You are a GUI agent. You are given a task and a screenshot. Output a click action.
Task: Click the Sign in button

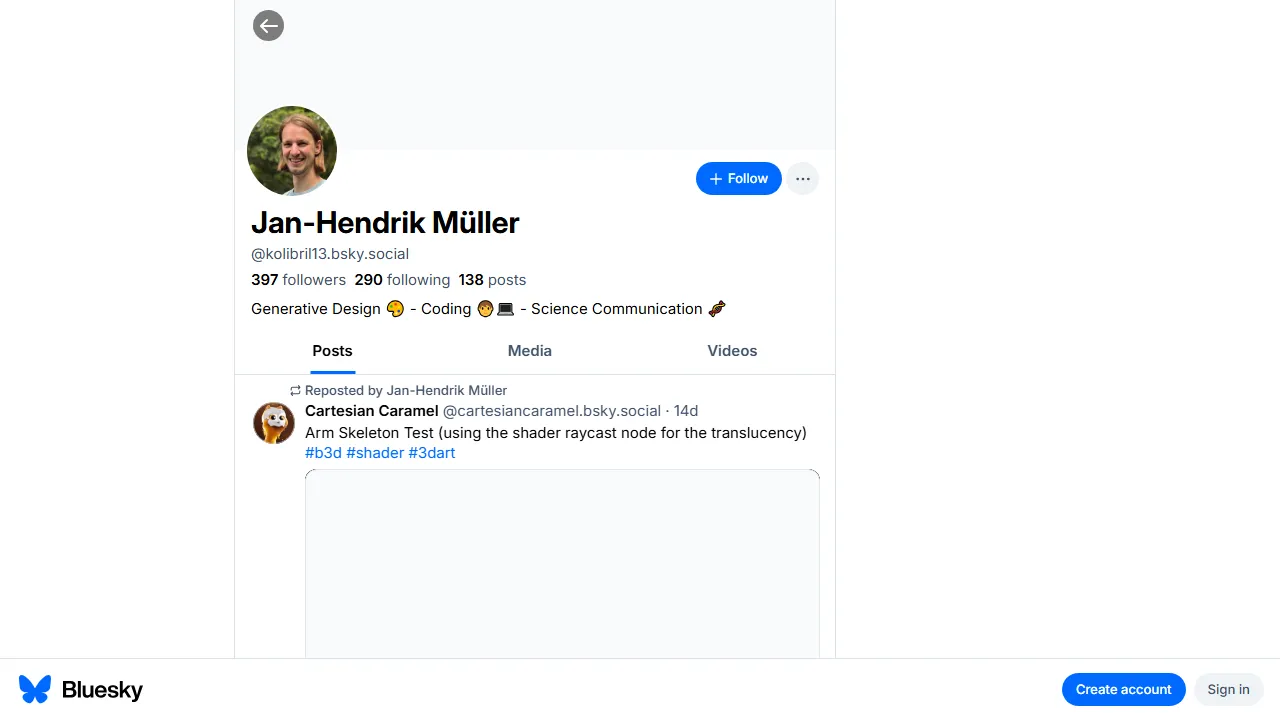[x=1228, y=689]
